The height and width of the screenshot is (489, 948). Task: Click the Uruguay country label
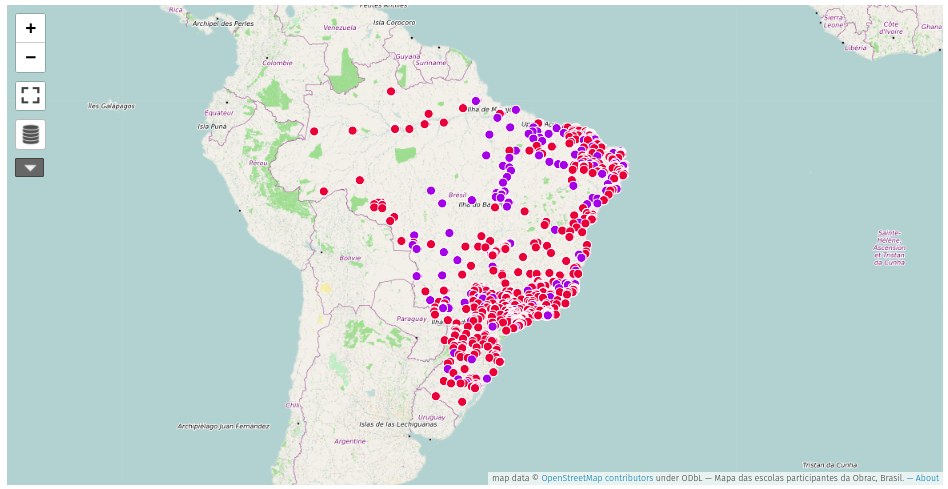[x=432, y=417]
